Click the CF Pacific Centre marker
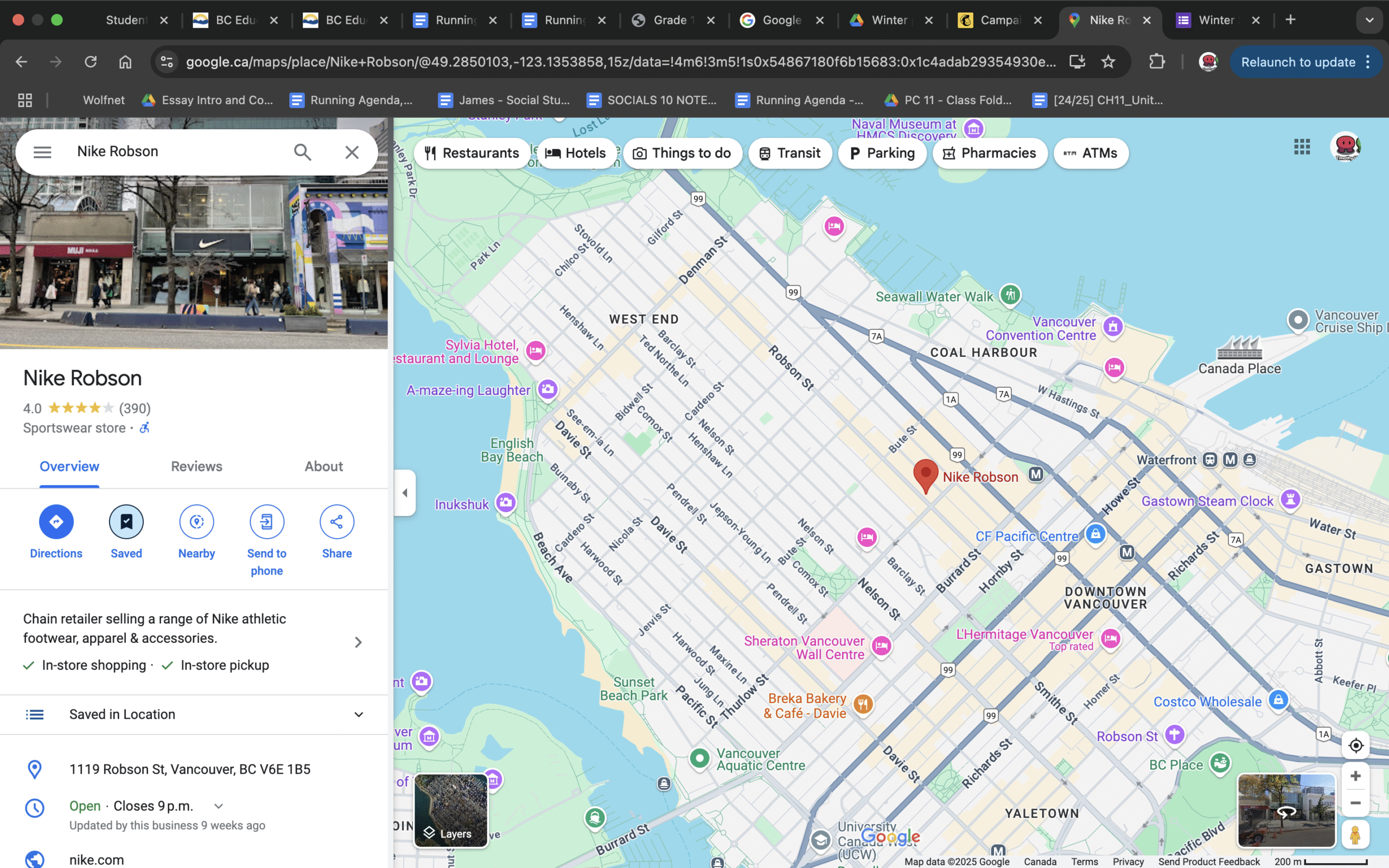Screen dimensions: 1389x868 coord(1095,534)
